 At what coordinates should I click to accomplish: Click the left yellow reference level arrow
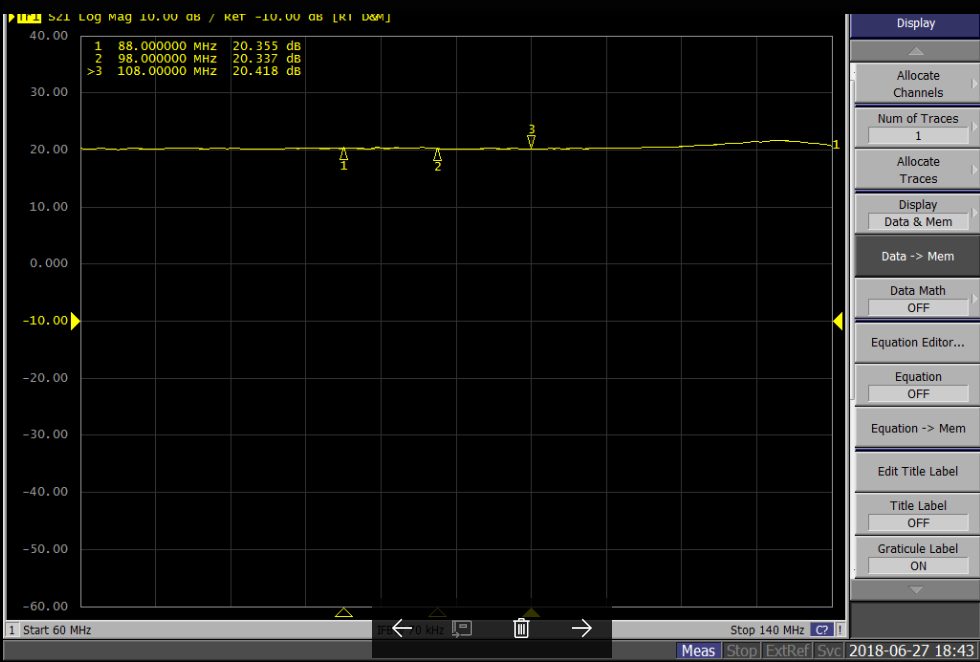(76, 321)
